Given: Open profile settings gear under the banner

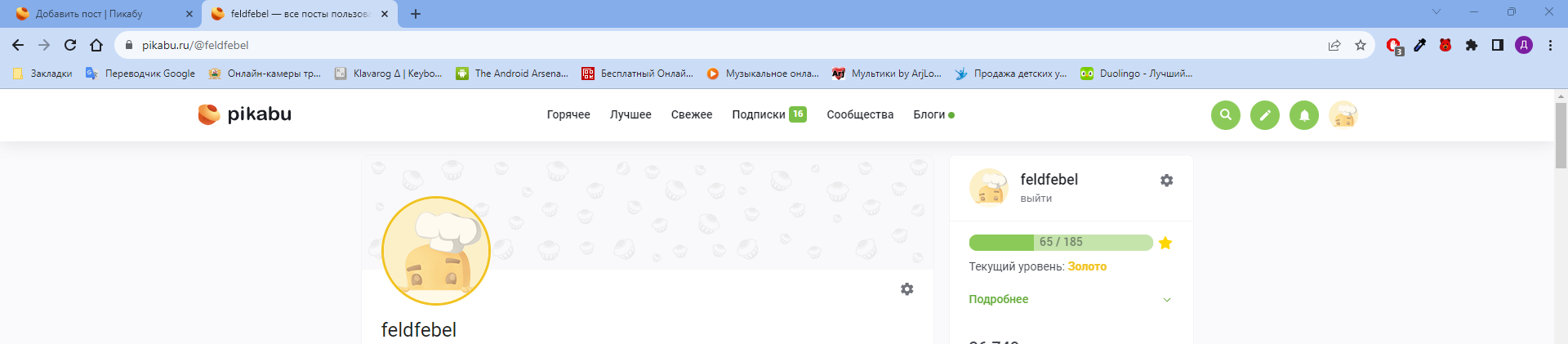Looking at the screenshot, I should pos(906,289).
